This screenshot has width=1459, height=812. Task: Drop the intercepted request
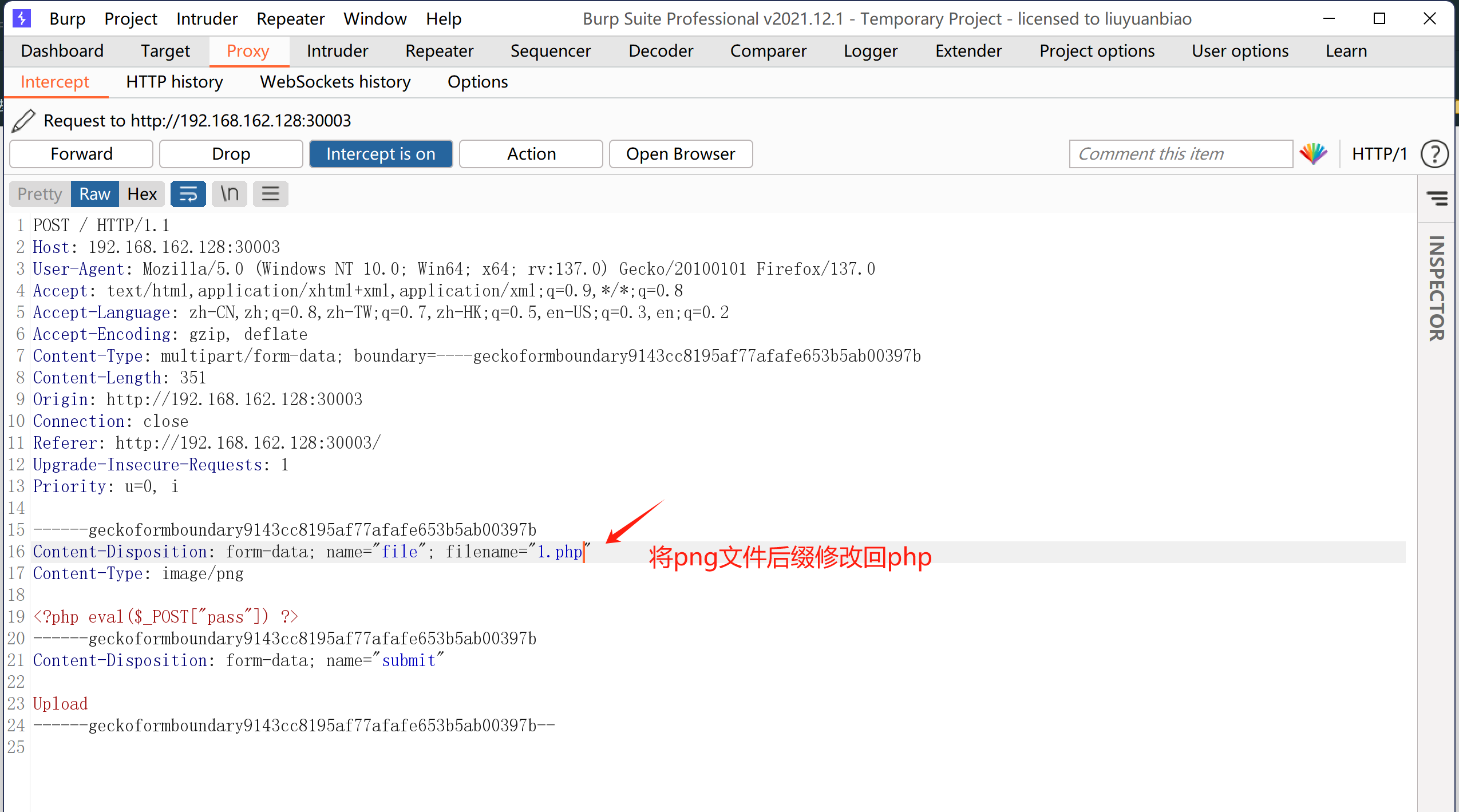click(x=231, y=154)
